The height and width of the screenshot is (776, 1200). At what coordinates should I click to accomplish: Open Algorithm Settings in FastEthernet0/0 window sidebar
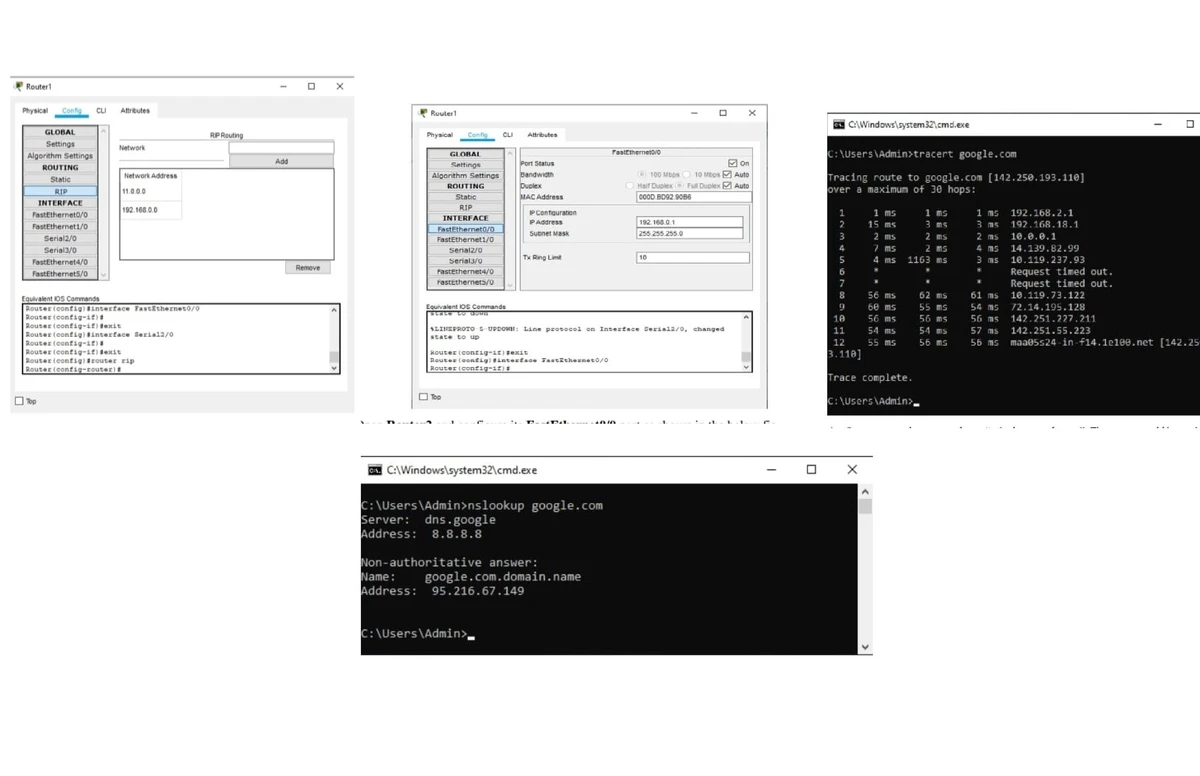click(465, 176)
